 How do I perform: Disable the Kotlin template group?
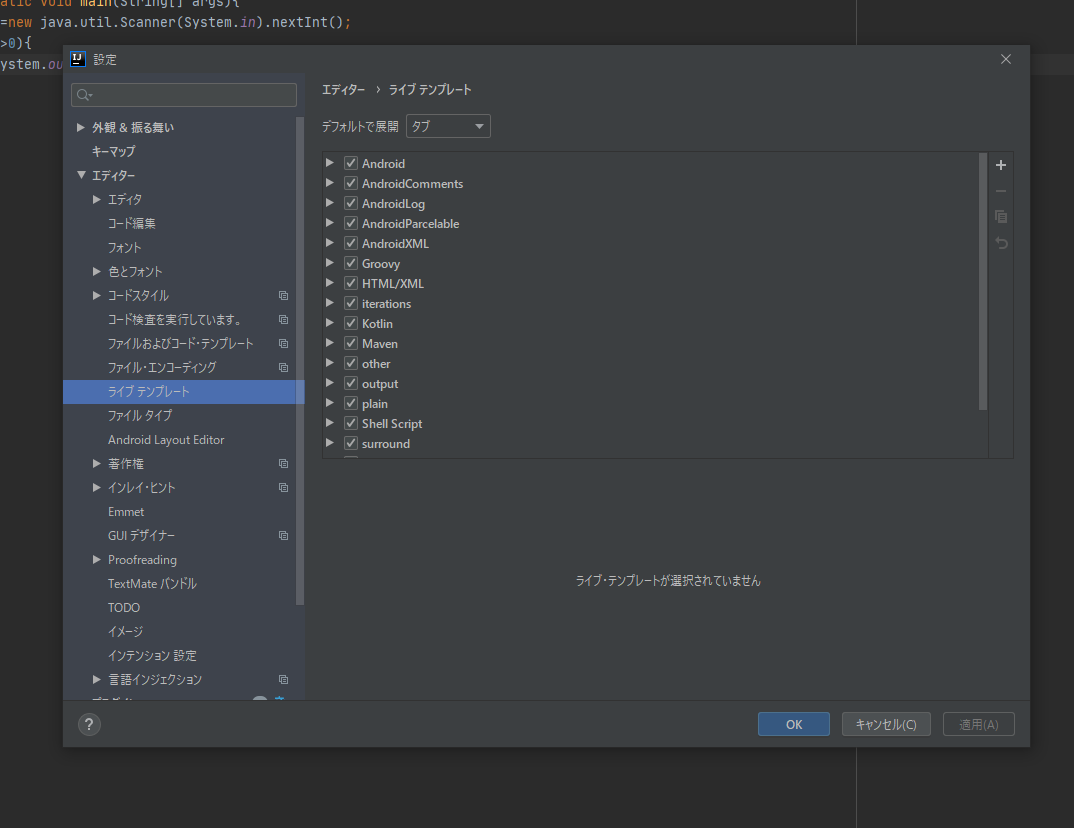pos(351,323)
